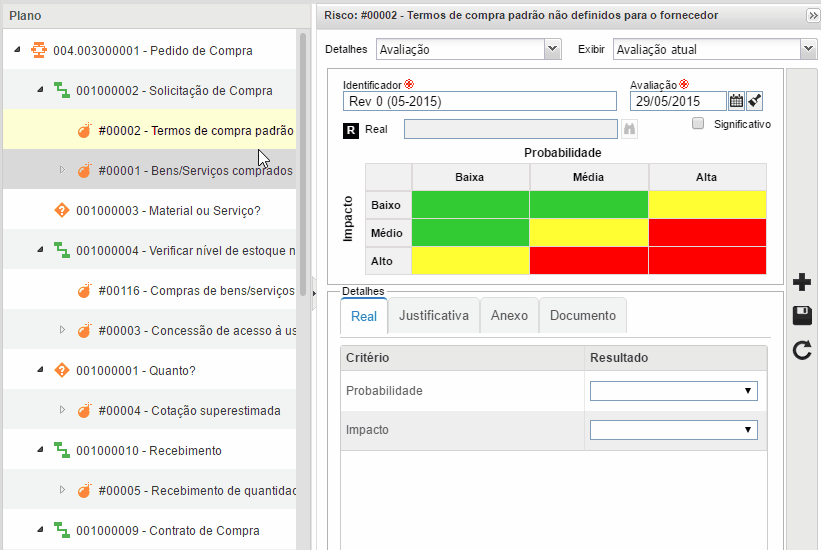Viewport: 821px width, 550px height.
Task: Select the 001000010 - Recebimento tree item
Action: point(149,450)
